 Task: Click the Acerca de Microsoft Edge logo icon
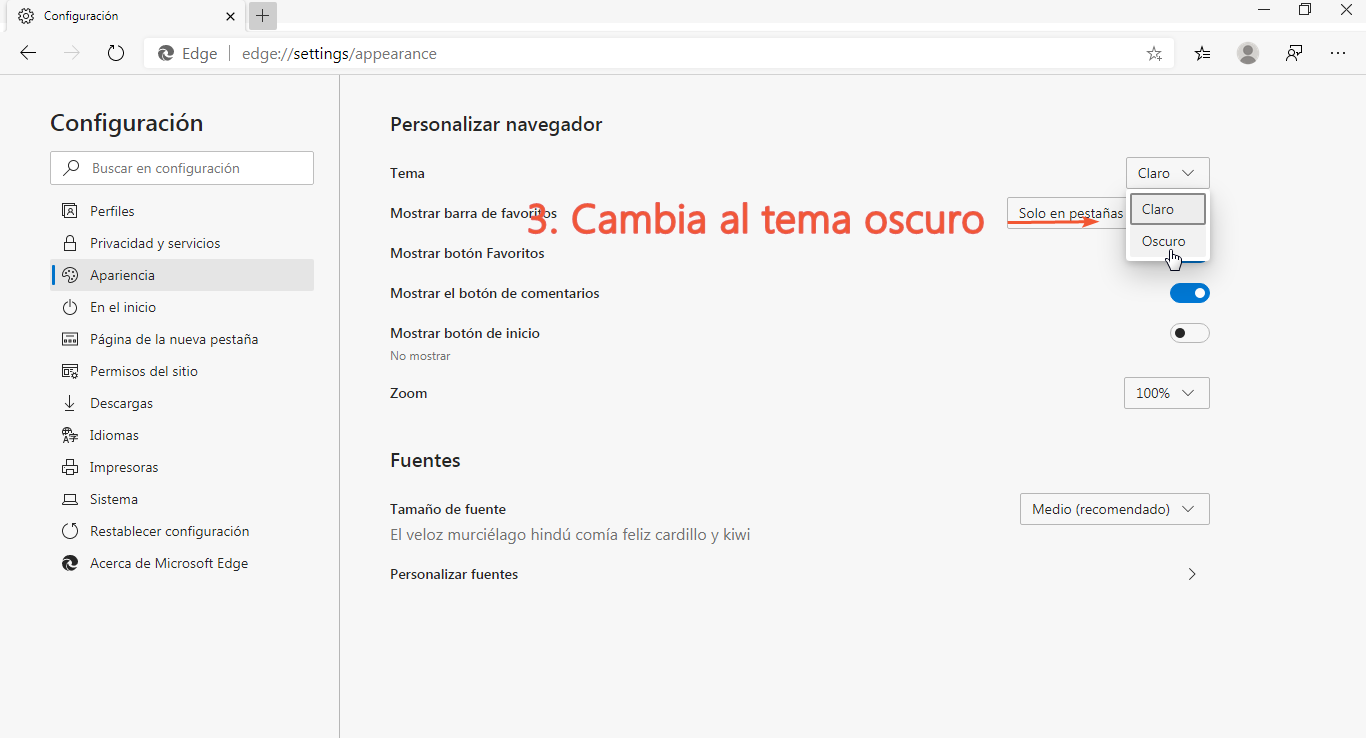[70, 563]
